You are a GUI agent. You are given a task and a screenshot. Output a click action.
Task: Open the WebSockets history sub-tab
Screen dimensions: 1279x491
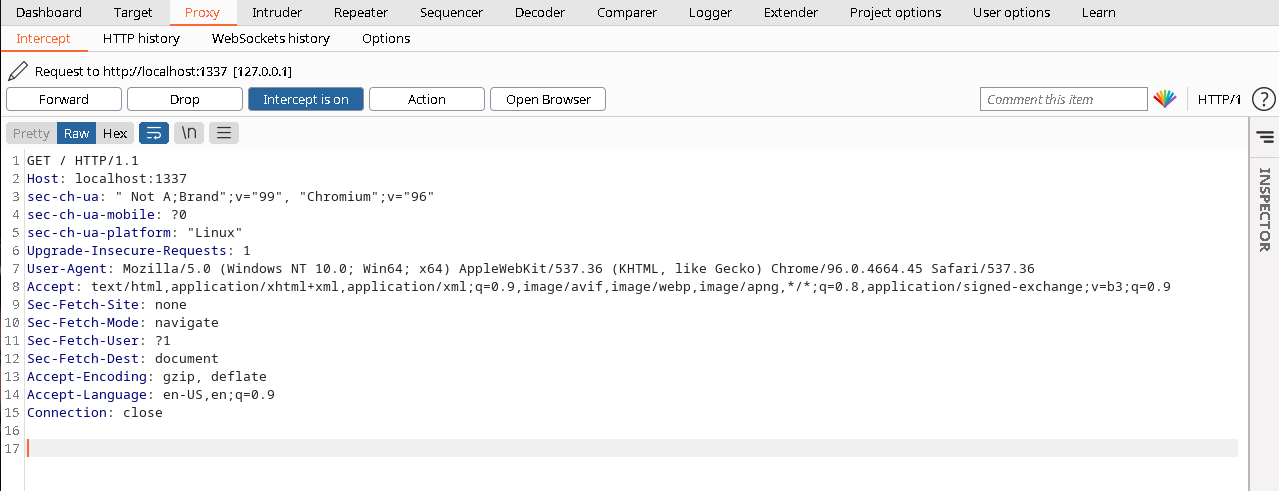coord(270,38)
